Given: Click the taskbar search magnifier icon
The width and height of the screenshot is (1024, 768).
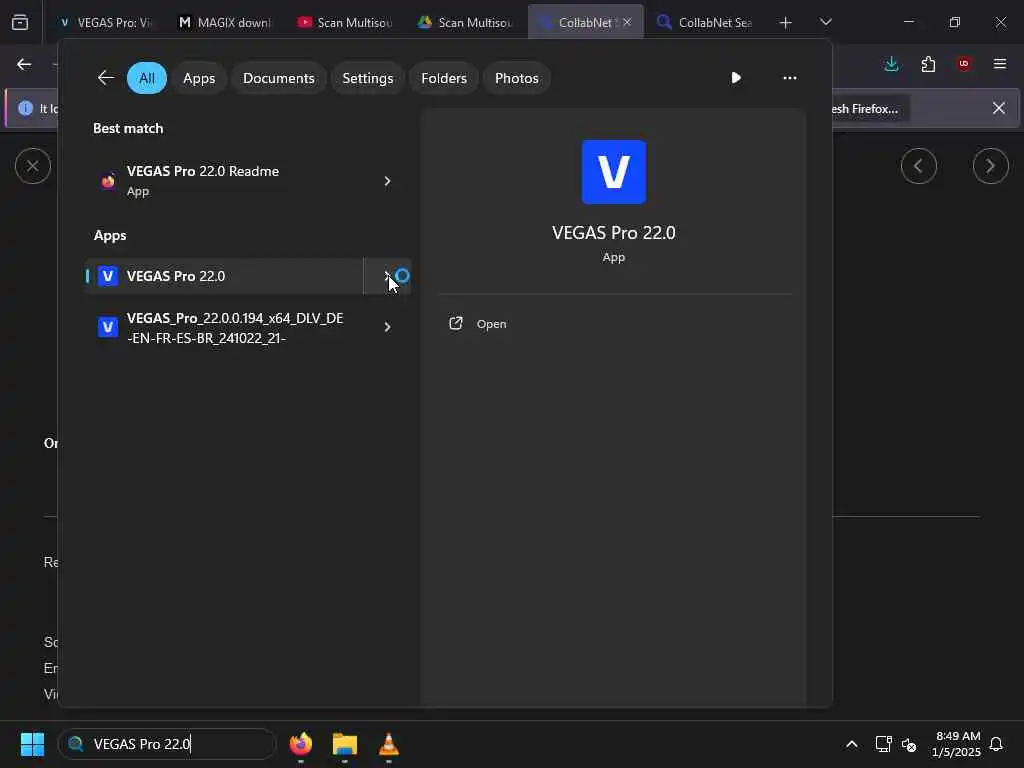Looking at the screenshot, I should pyautogui.click(x=76, y=744).
